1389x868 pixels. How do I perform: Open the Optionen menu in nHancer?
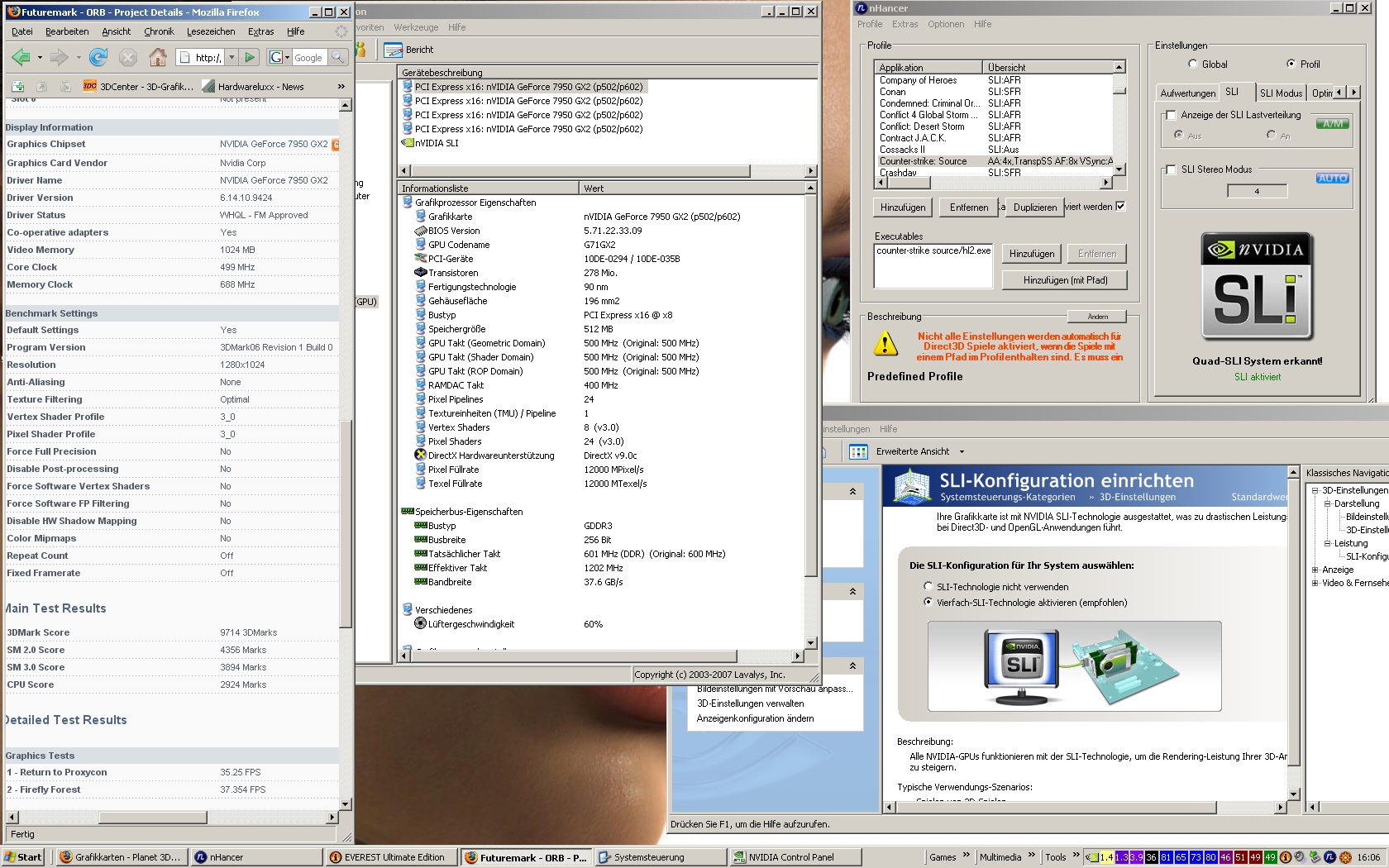point(946,24)
